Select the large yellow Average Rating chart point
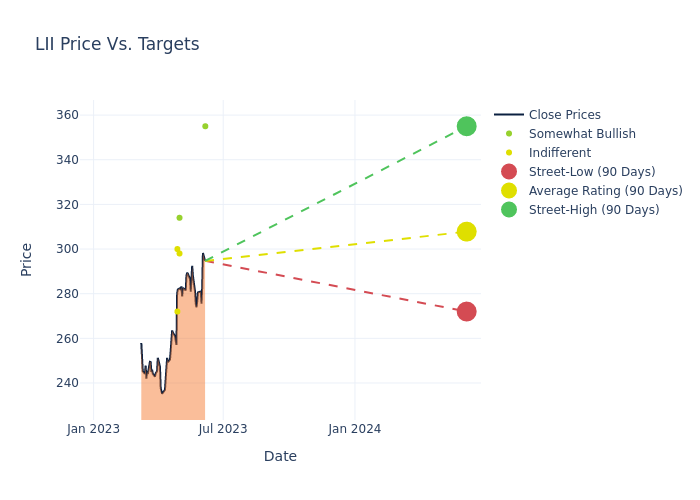The width and height of the screenshot is (700, 500). pos(466,232)
